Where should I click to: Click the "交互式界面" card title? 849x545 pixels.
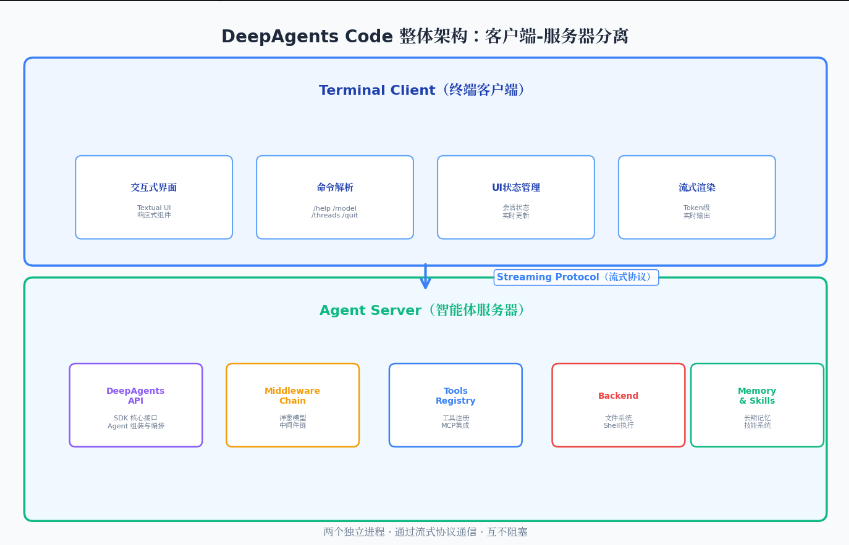point(154,187)
